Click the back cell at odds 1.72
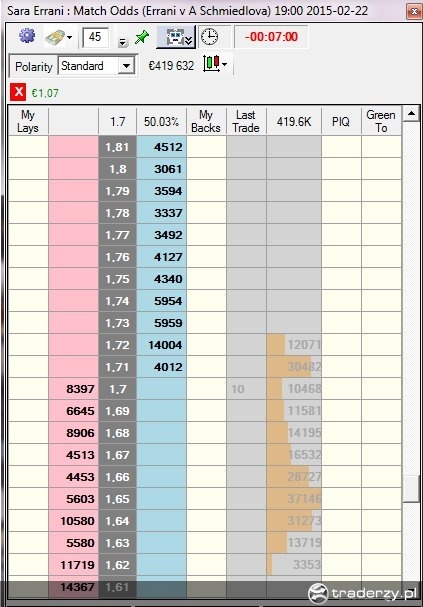The width and height of the screenshot is (423, 607). point(161,345)
